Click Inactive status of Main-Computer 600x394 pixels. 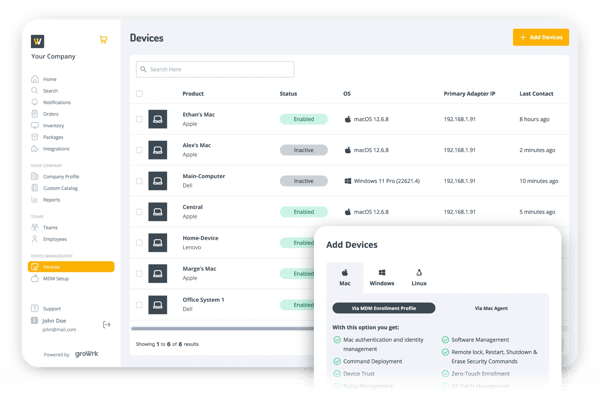tap(304, 181)
